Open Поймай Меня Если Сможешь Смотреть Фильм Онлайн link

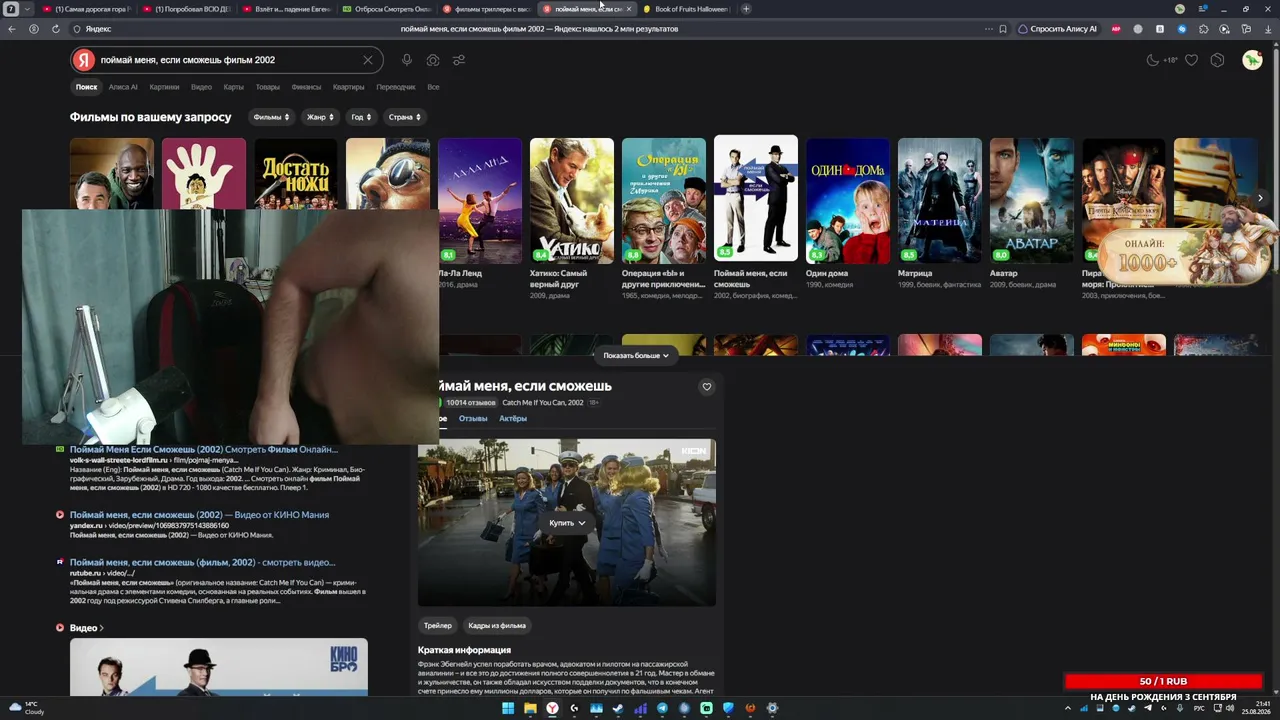click(204, 450)
